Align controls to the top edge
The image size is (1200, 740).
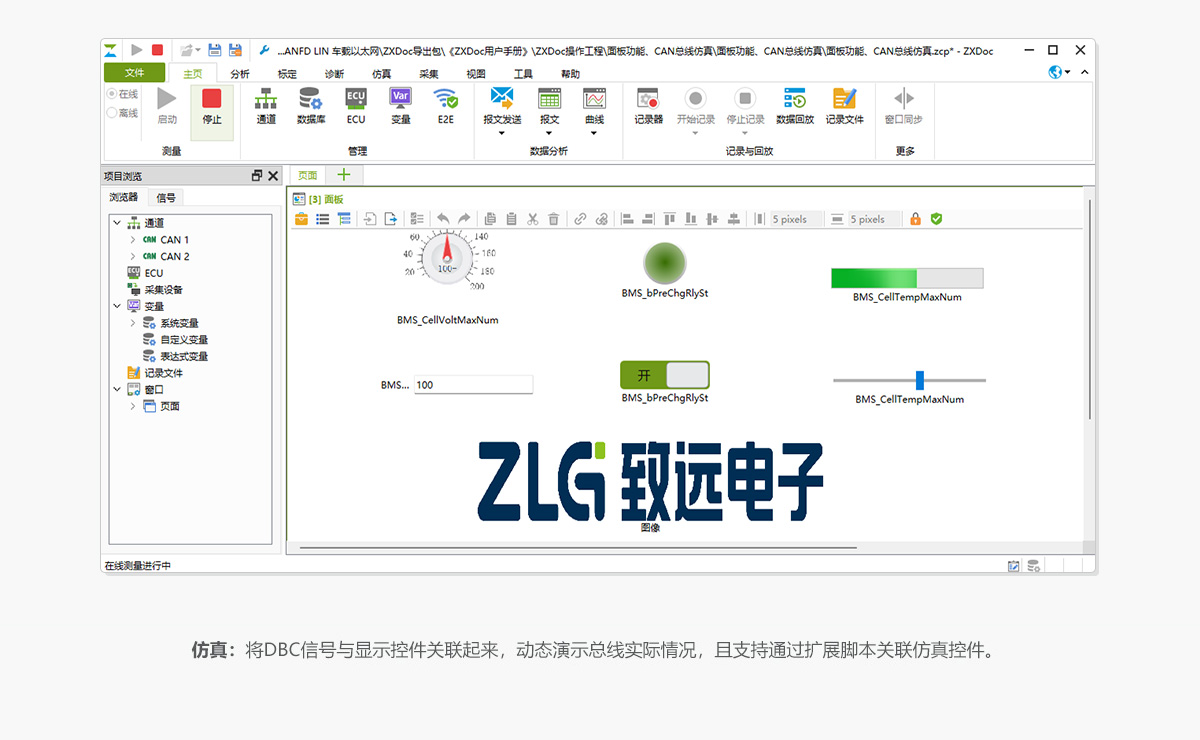click(670, 219)
